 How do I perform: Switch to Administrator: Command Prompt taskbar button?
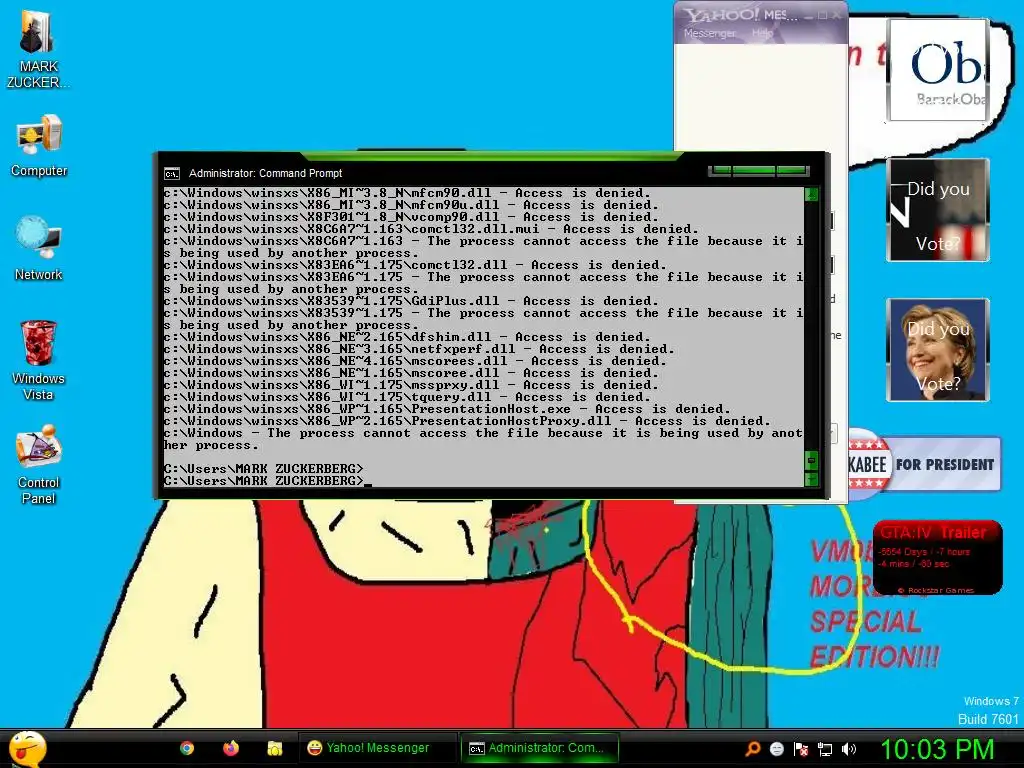(541, 748)
